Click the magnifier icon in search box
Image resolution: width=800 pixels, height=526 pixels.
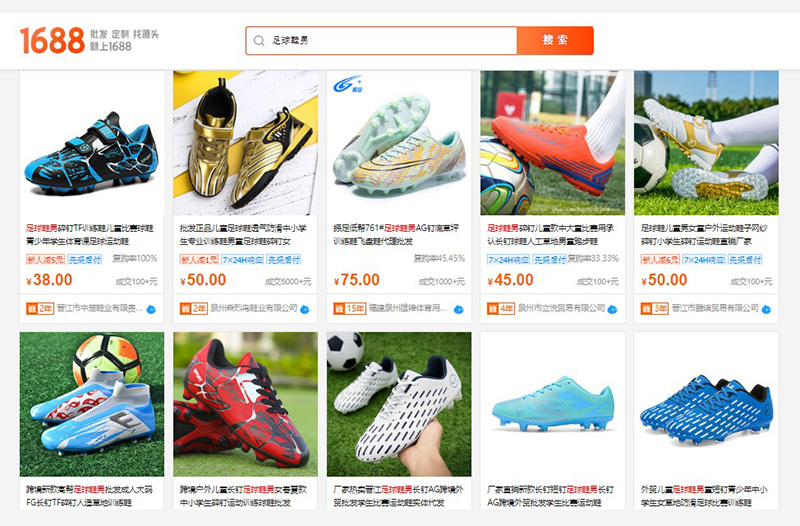click(x=259, y=41)
